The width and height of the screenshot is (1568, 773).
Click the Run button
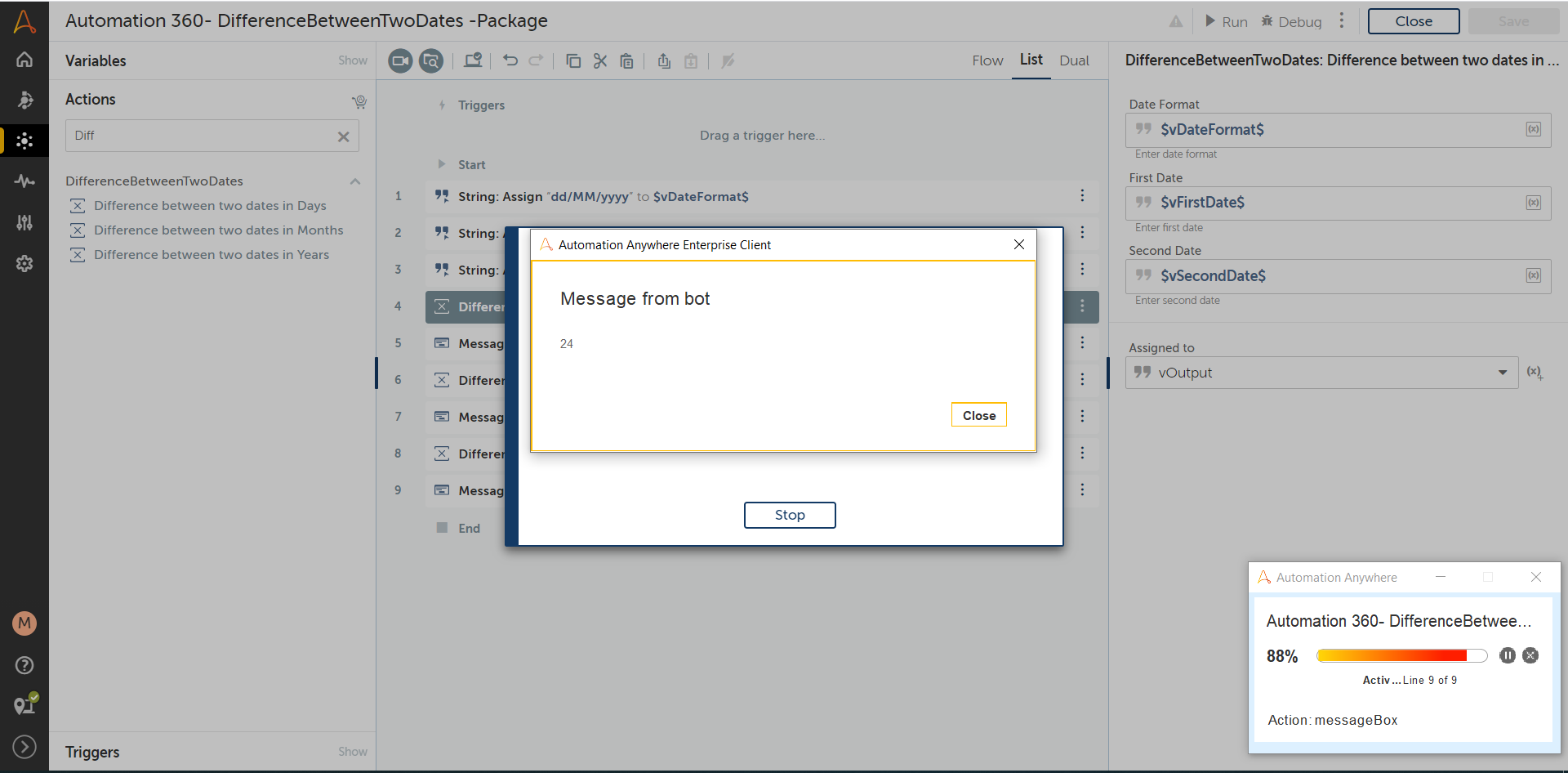pyautogui.click(x=1226, y=21)
